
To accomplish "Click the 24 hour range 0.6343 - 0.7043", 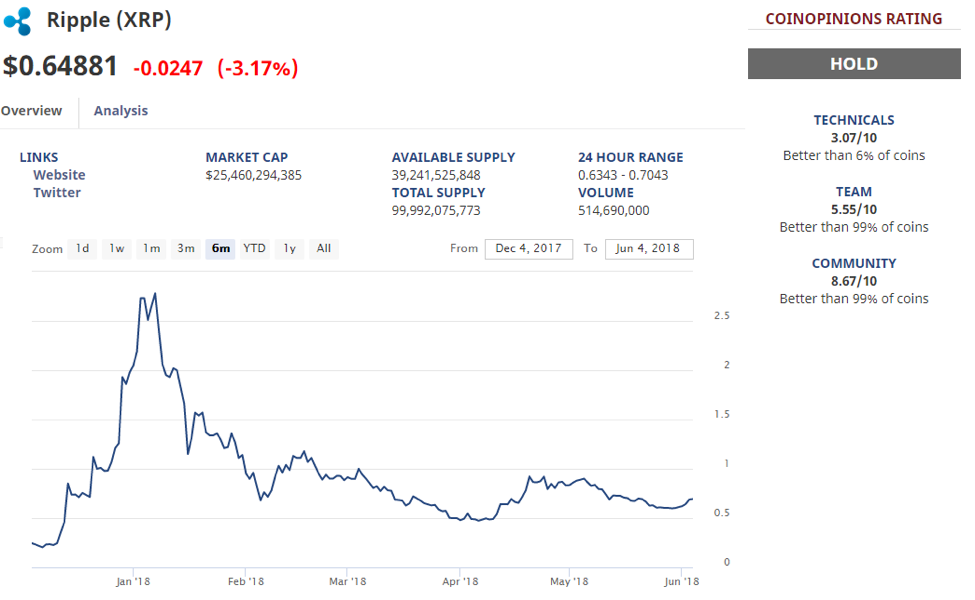I will coord(623,175).
